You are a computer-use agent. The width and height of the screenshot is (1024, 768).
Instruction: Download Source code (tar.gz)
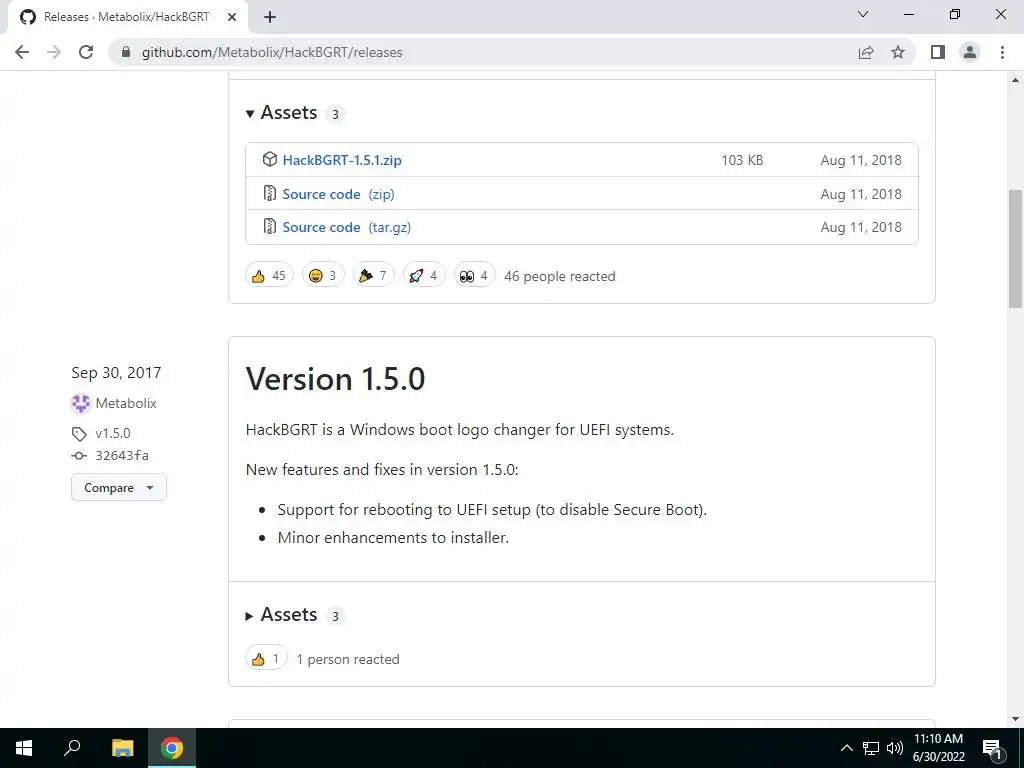[x=347, y=227]
